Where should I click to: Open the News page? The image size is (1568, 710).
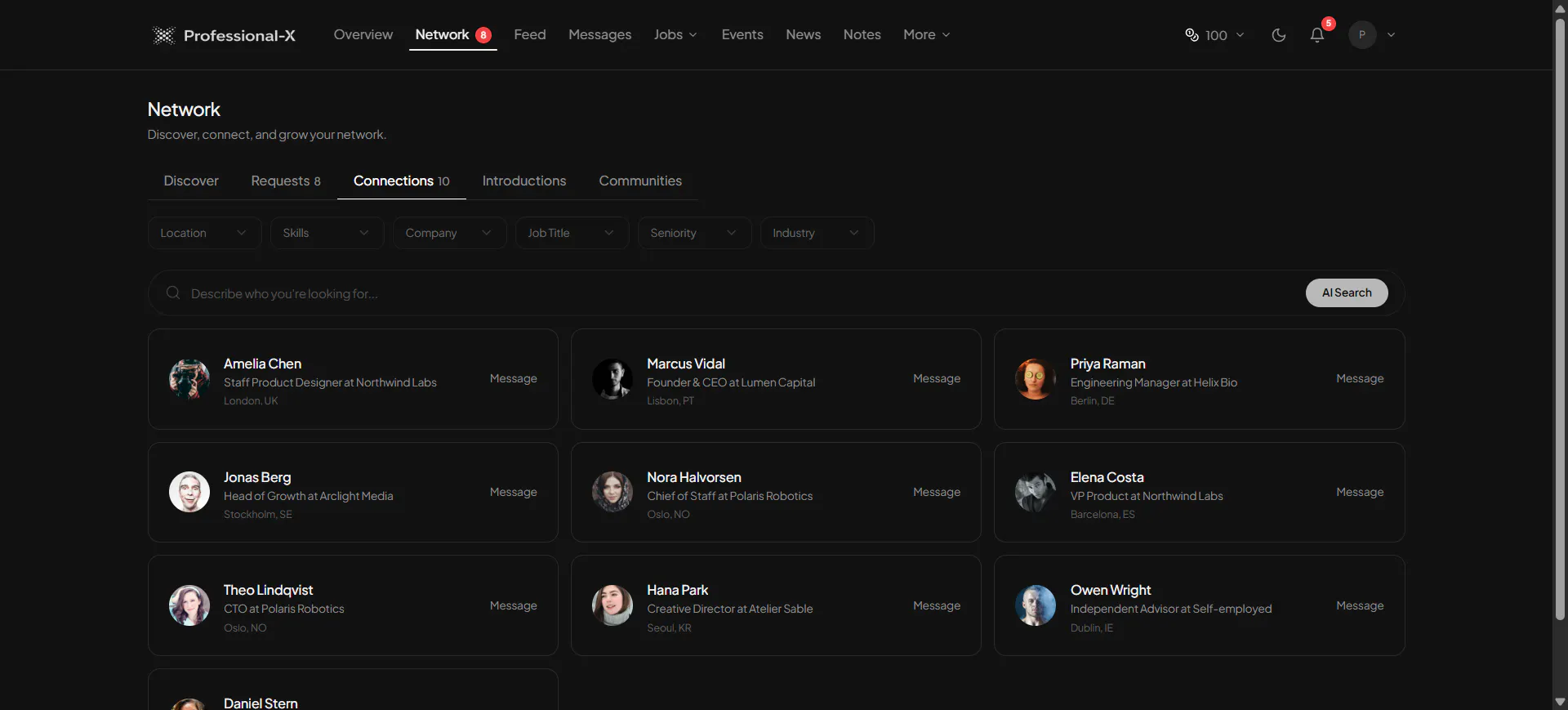(804, 34)
